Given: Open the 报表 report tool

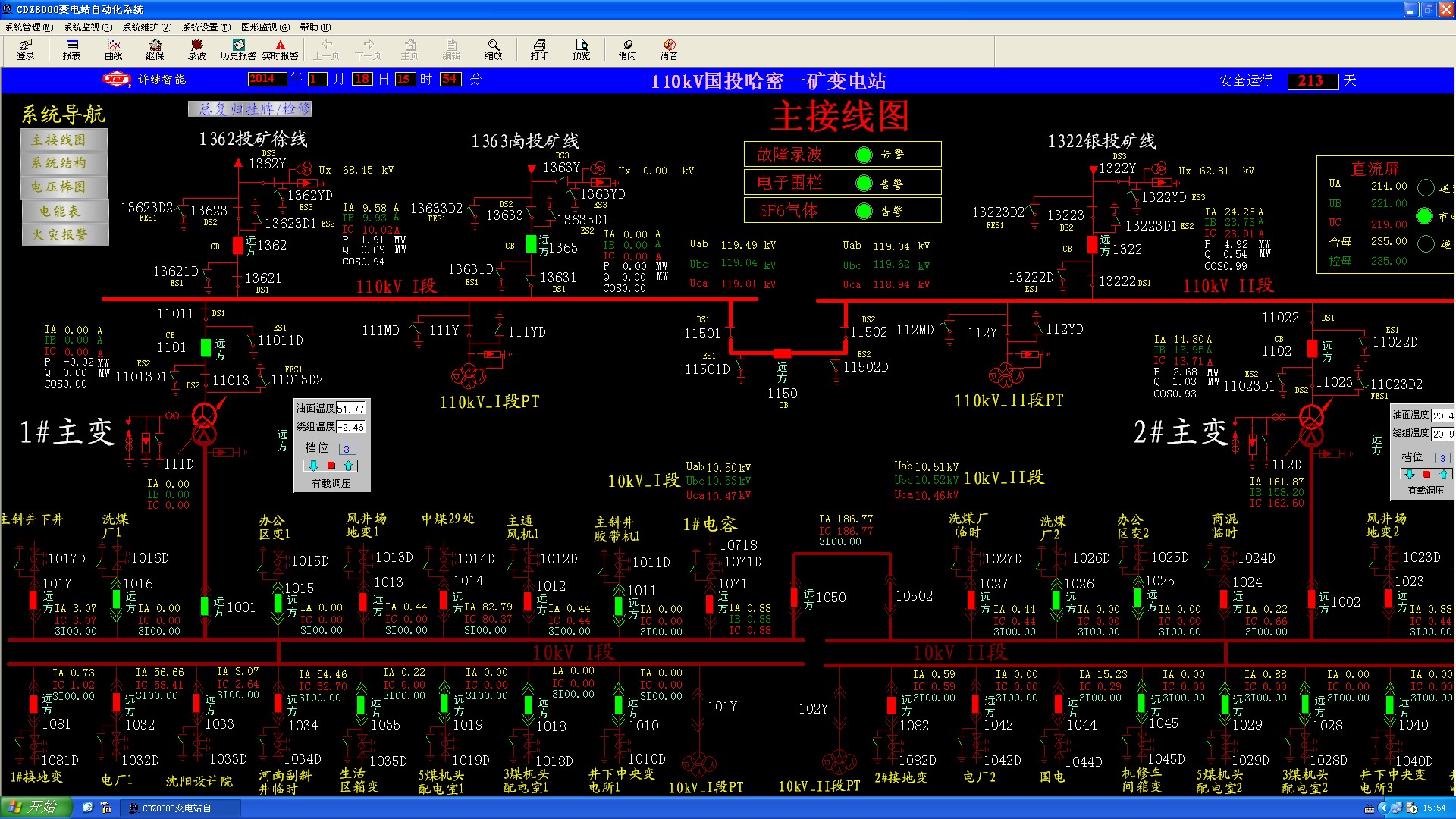Looking at the screenshot, I should (x=71, y=49).
